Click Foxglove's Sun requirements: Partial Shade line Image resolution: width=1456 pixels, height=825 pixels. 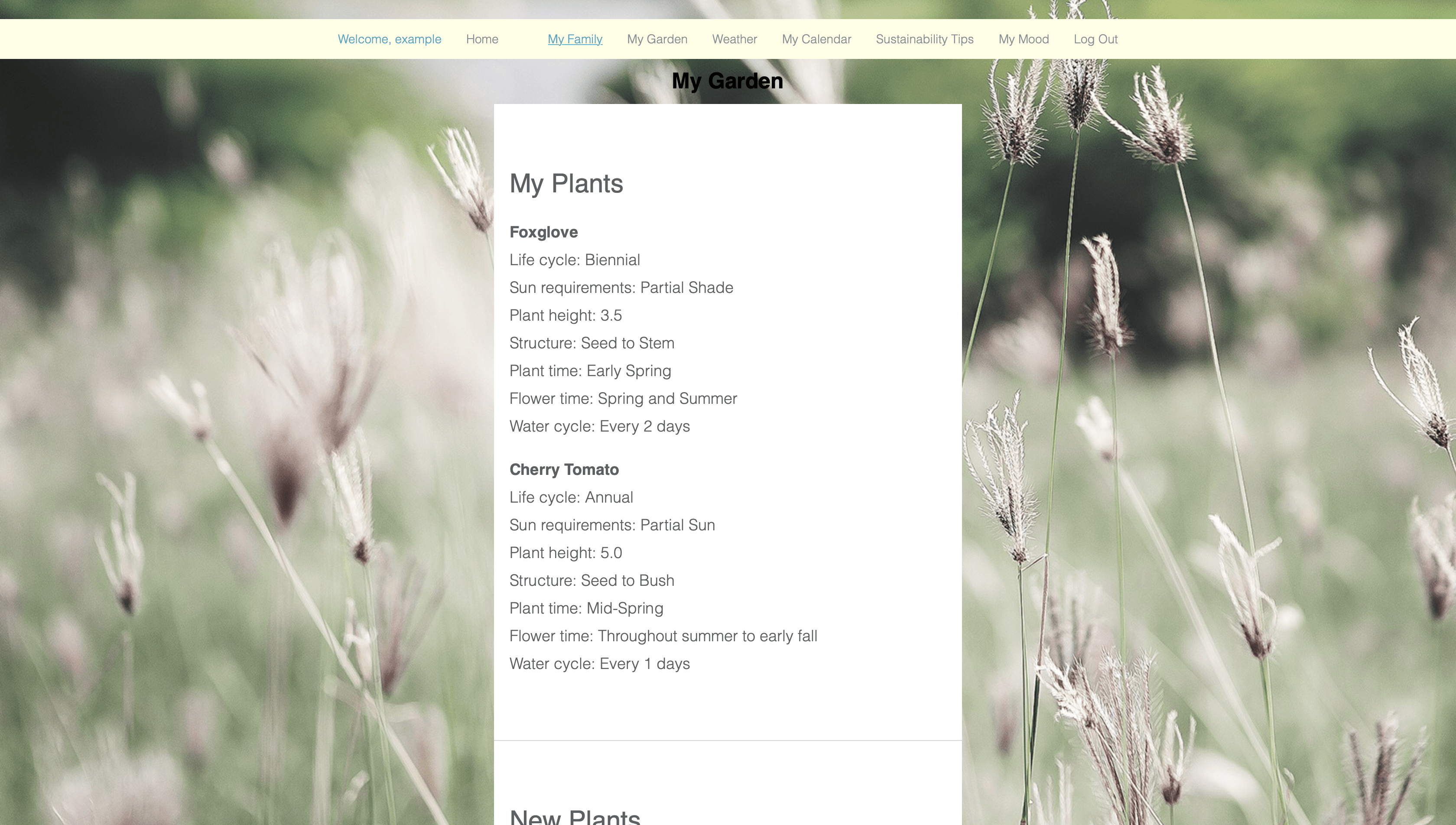tap(621, 288)
